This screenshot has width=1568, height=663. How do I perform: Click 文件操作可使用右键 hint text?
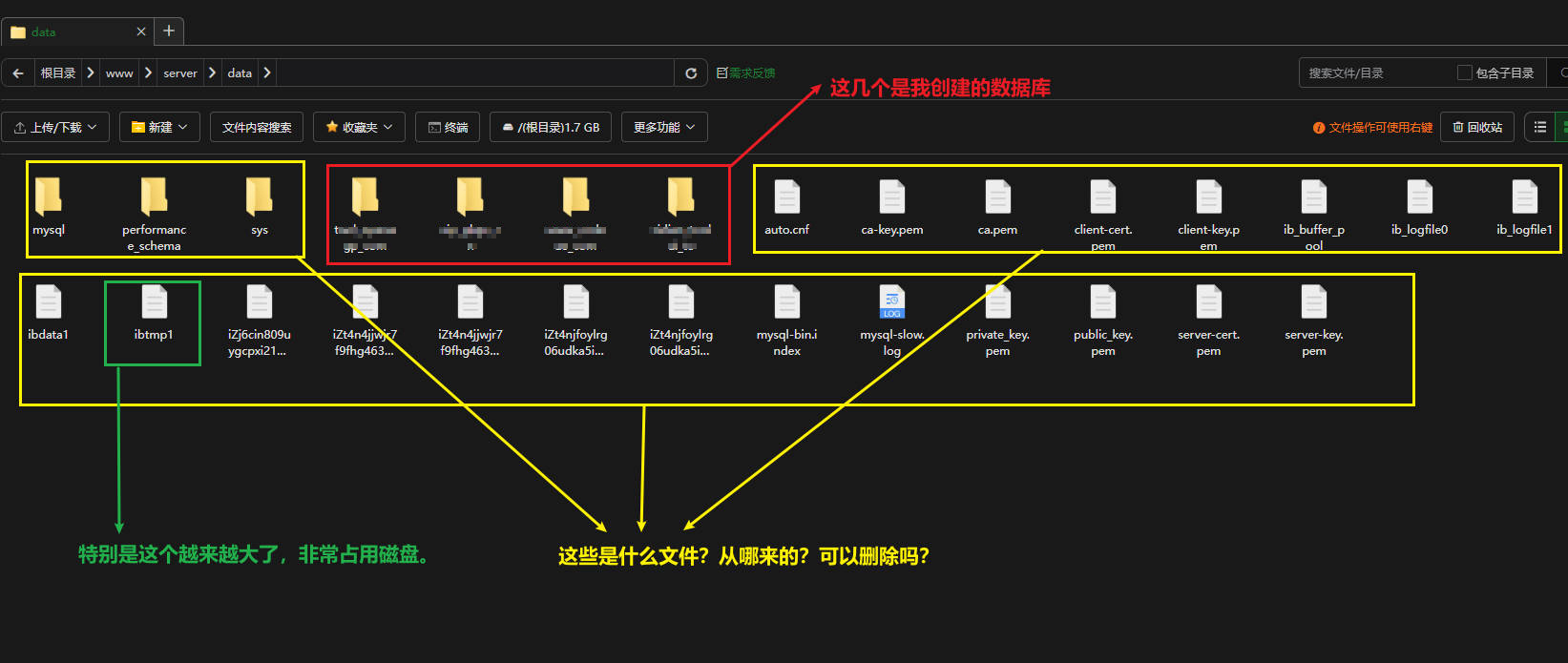point(1373,127)
